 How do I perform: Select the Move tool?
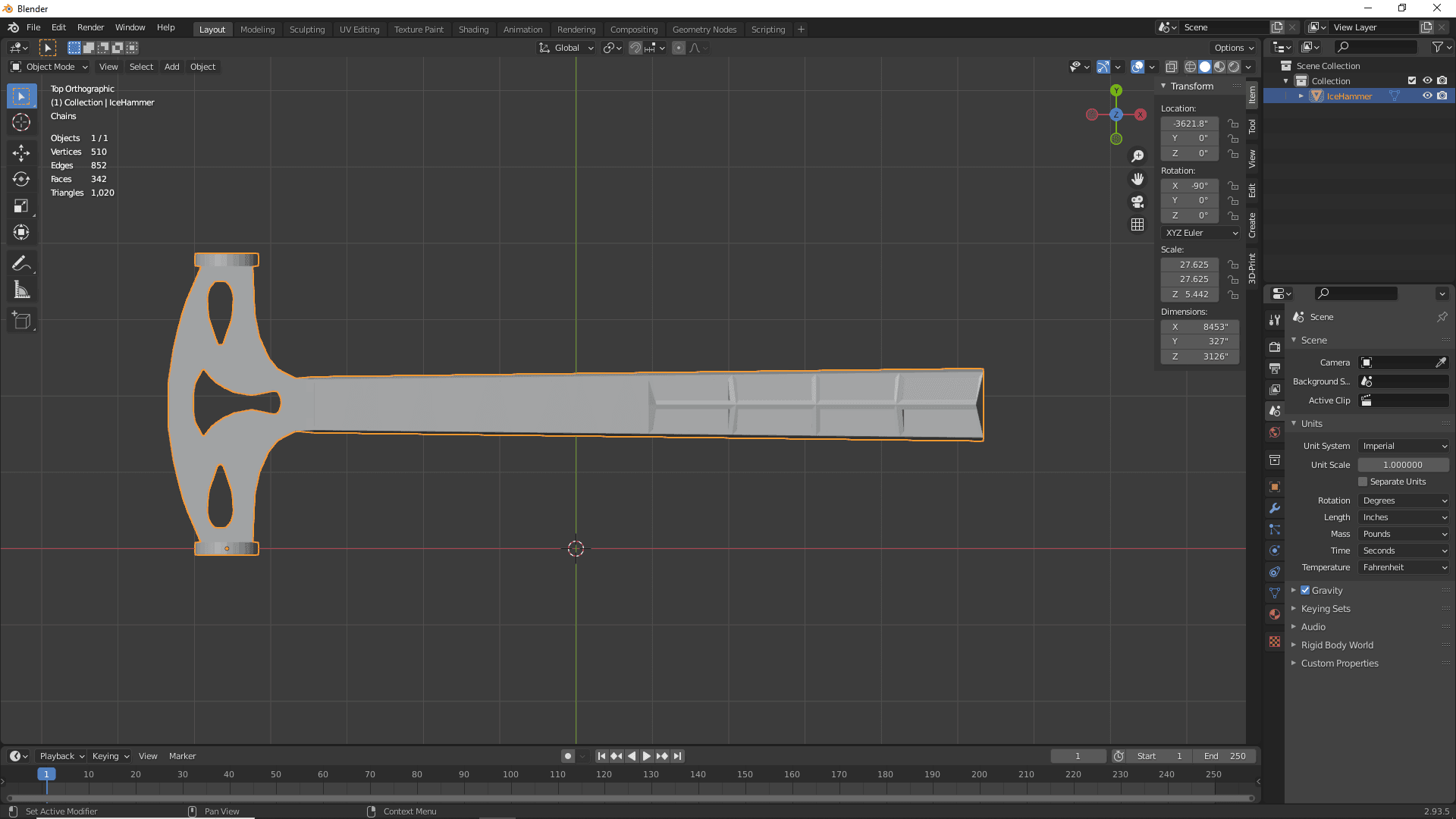21,153
